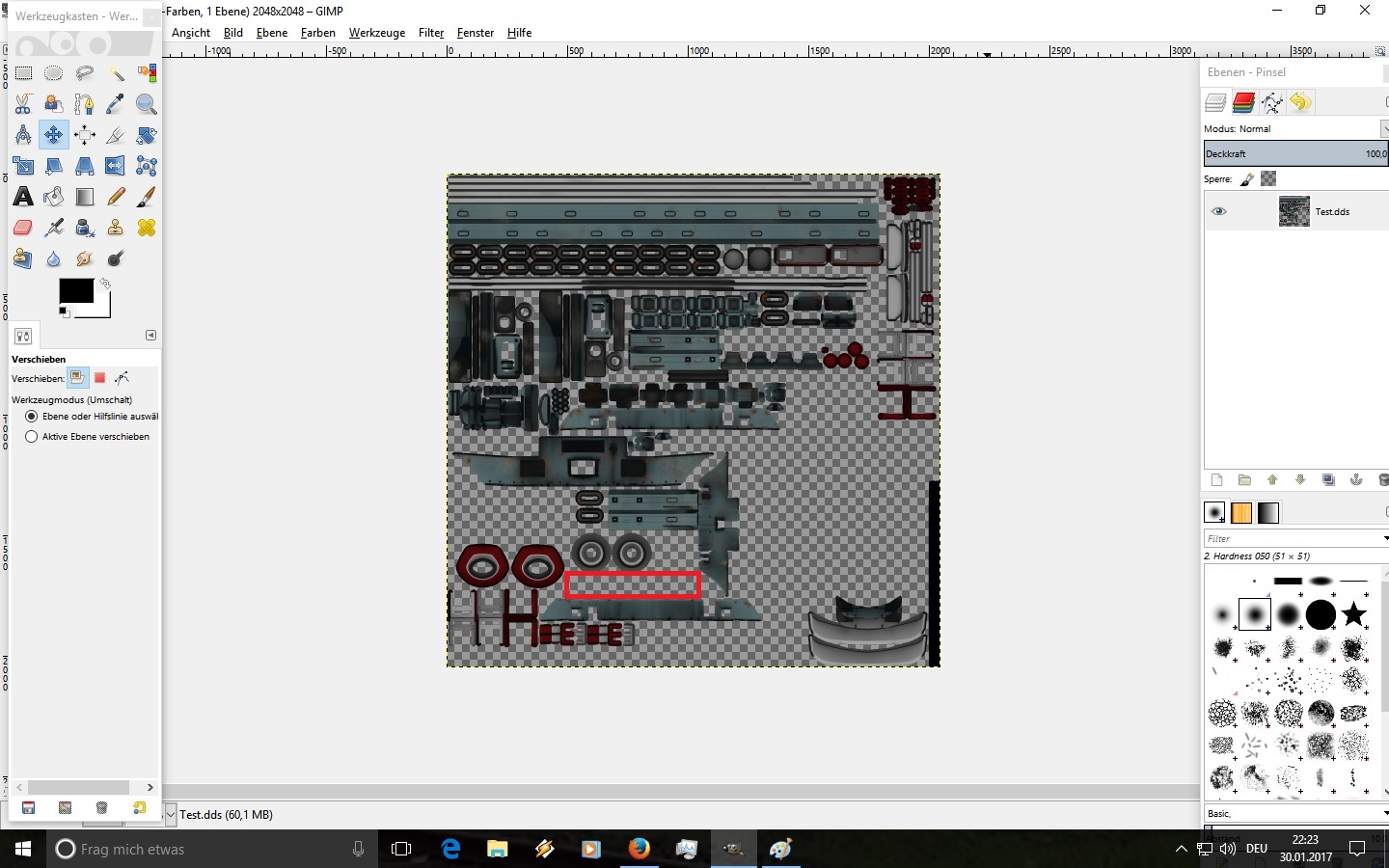Screen dimensions: 1389x868
Task: Select the Text tool
Action: [23, 197]
